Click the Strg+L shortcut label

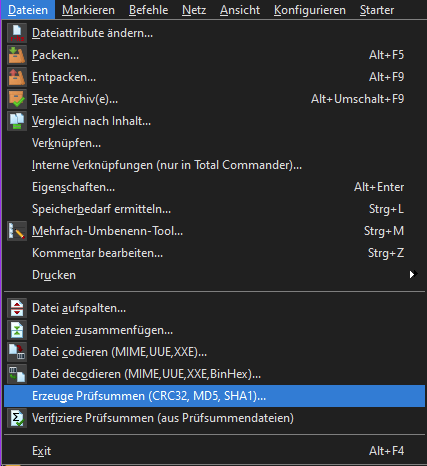[x=386, y=209]
